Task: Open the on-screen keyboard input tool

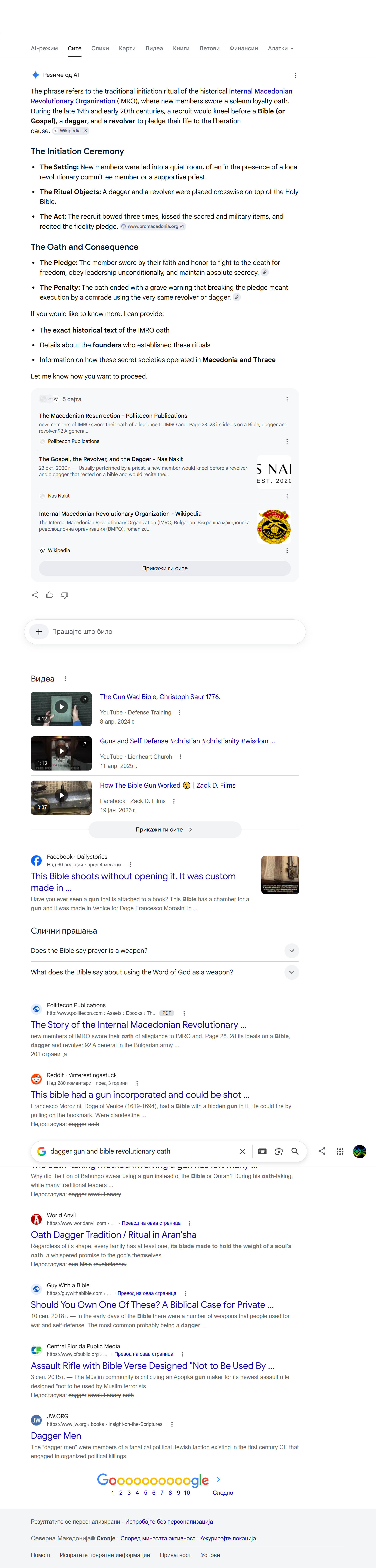Action: click(262, 1152)
